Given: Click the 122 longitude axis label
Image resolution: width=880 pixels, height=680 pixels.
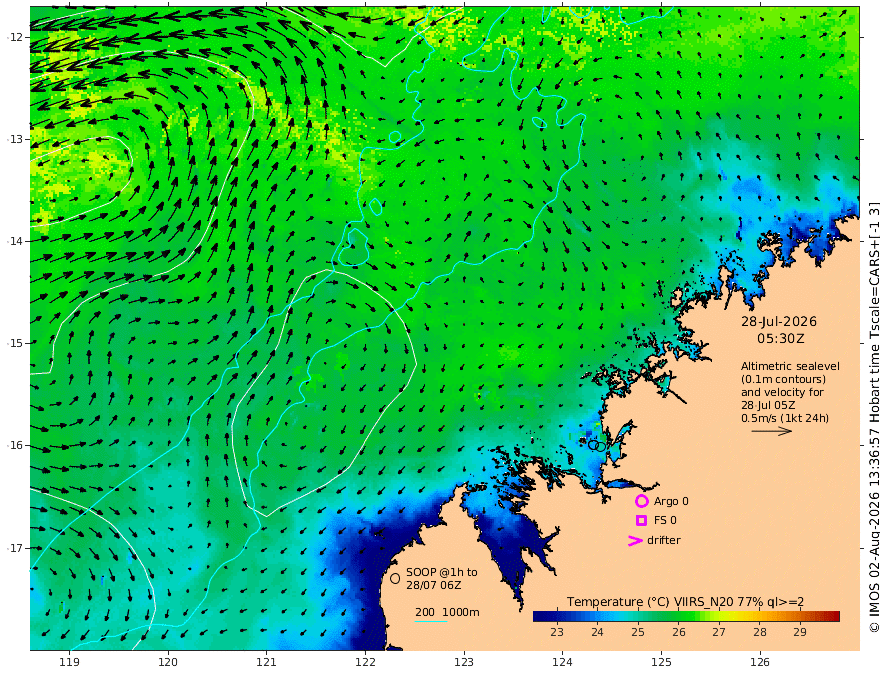Looking at the screenshot, I should (x=365, y=663).
